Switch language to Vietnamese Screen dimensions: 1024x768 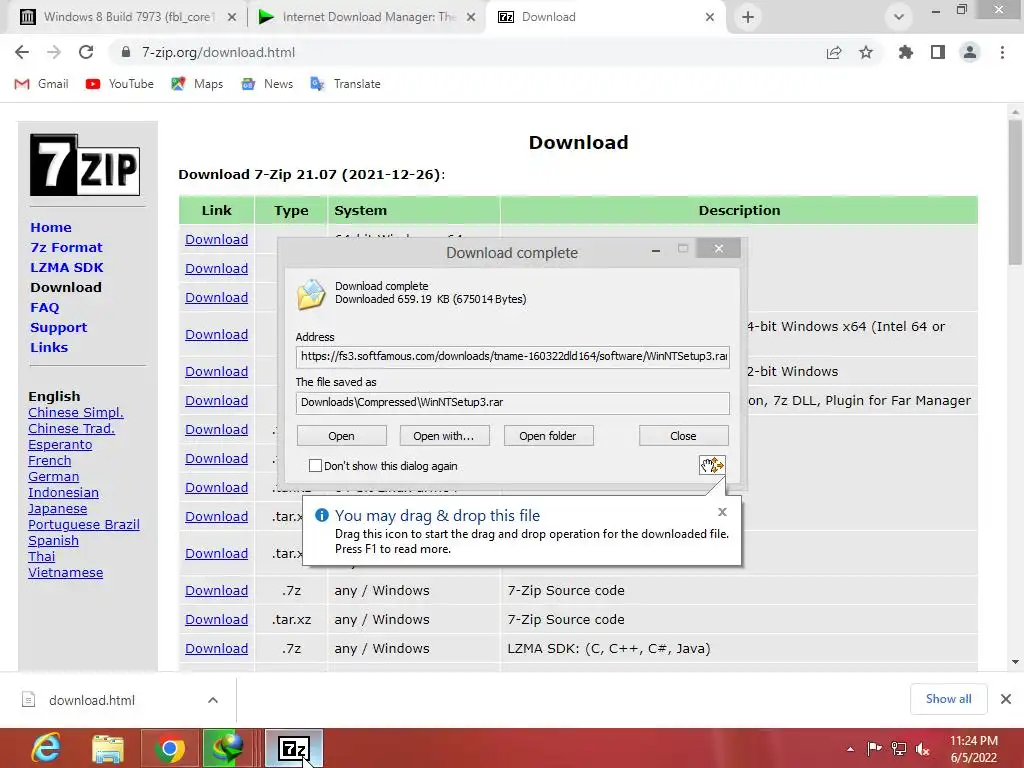pyautogui.click(x=65, y=572)
